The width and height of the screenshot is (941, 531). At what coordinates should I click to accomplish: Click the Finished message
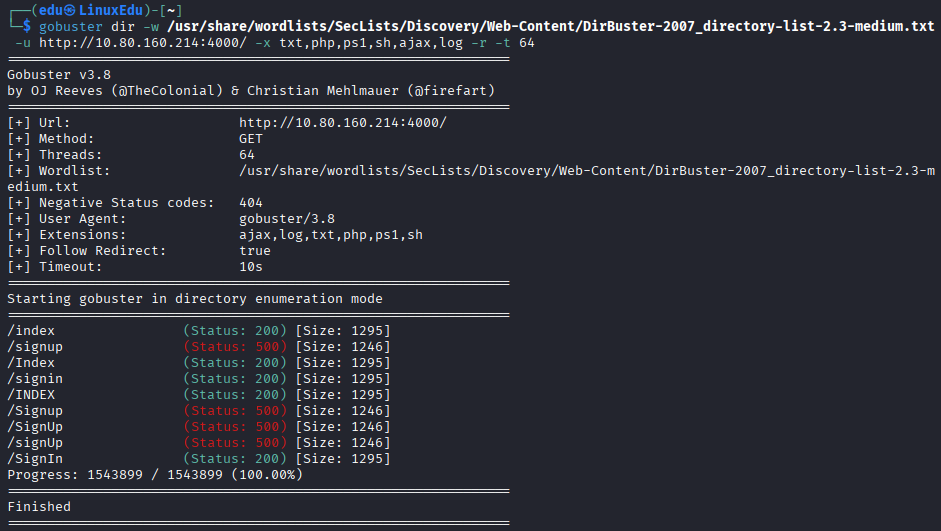click(x=39, y=506)
